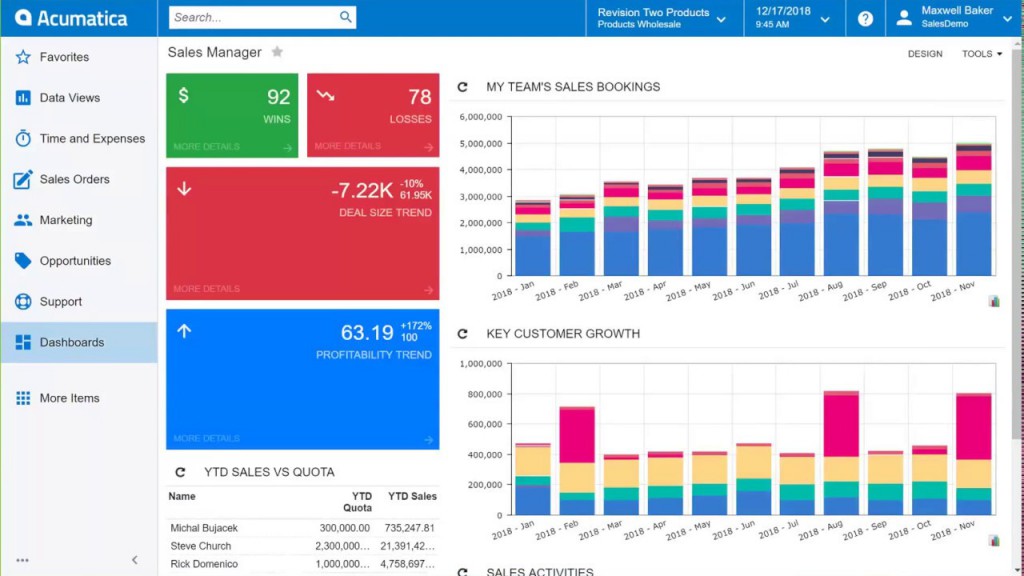Click the DESIGN menu item
Screen dimensions: 1024x576
tap(924, 54)
